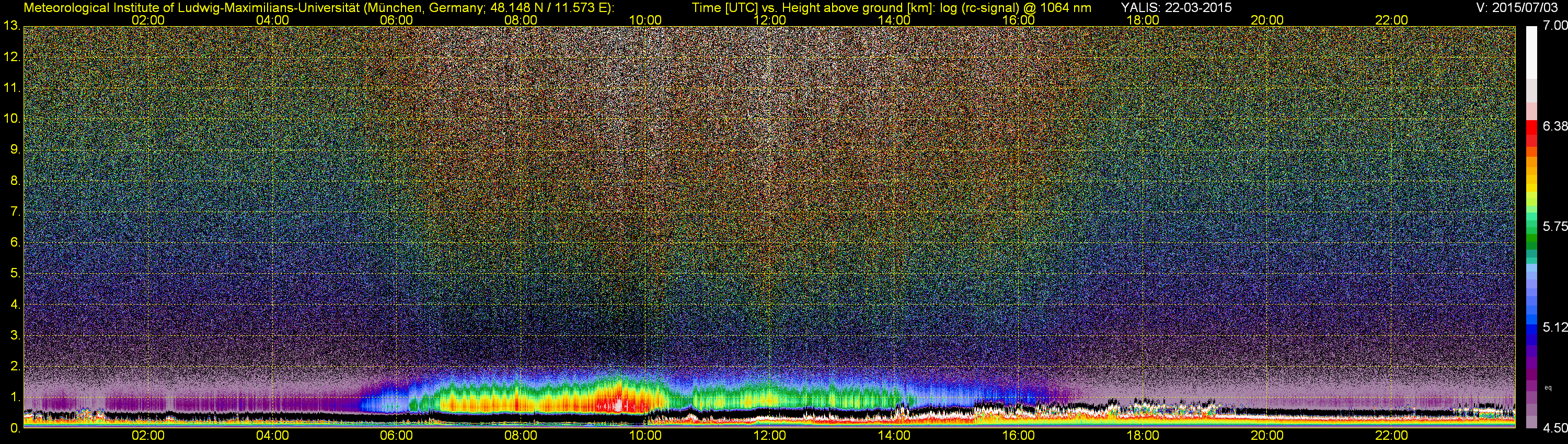Select the 20:00 label on the bottom axis

(x=1267, y=436)
